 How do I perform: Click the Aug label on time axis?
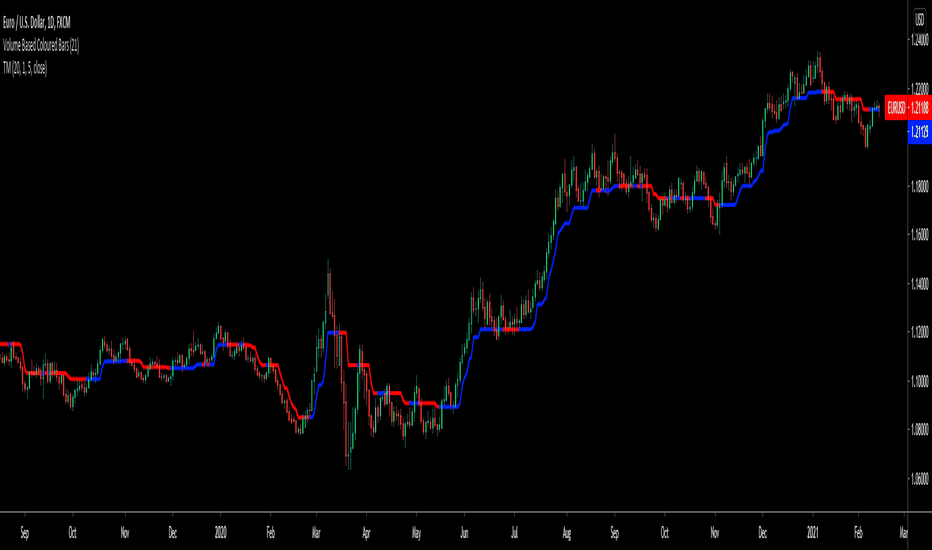pos(566,533)
